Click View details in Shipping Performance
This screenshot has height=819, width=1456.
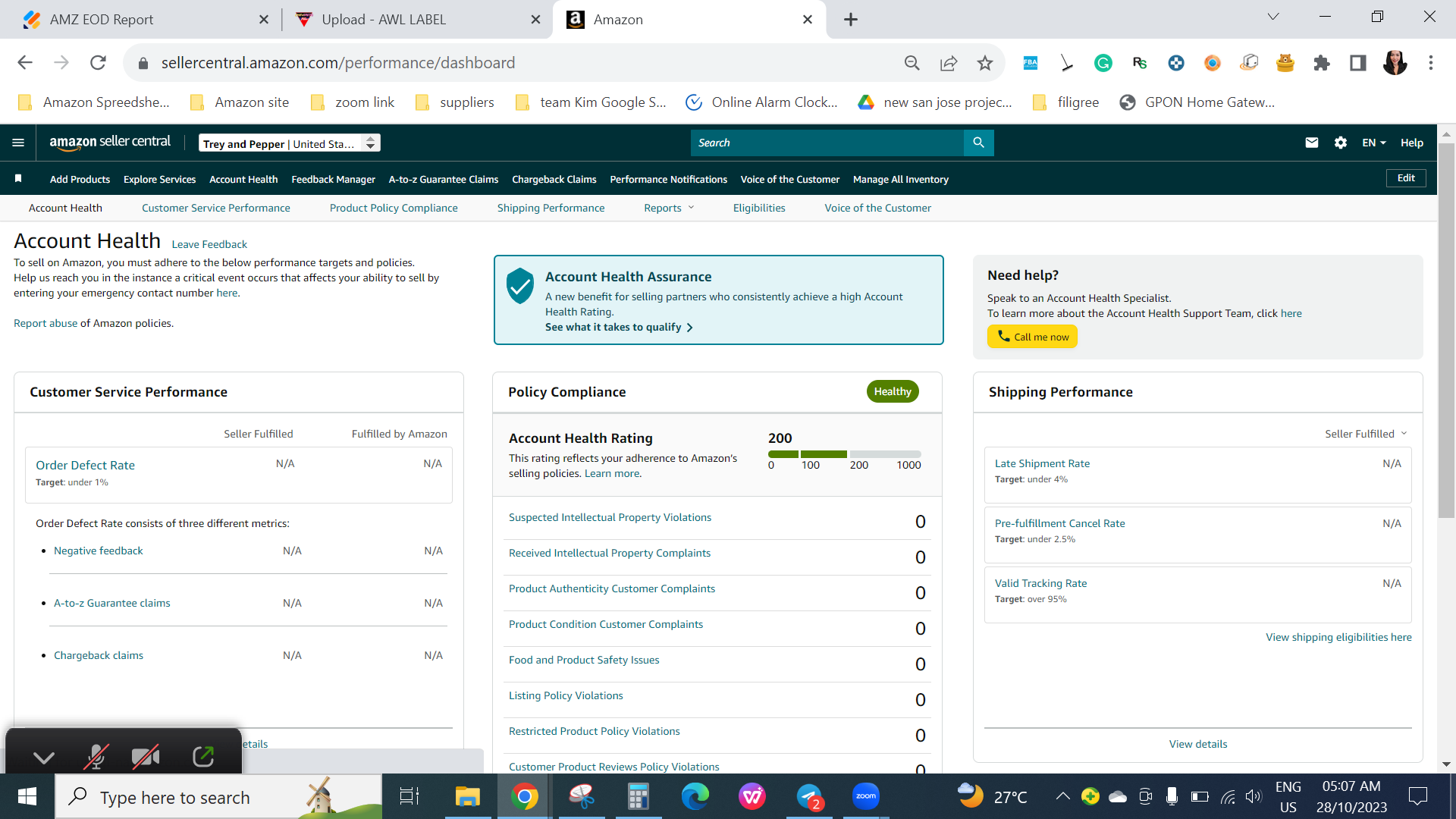pos(1198,744)
